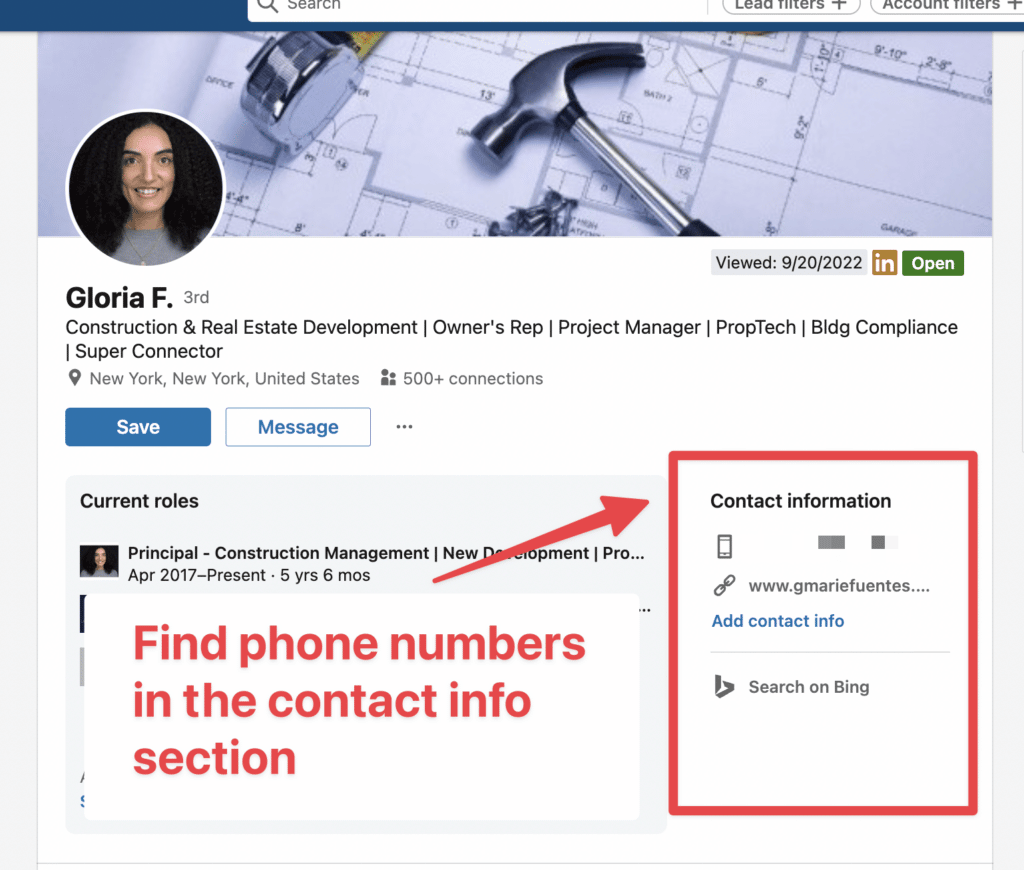Screen dimensions: 1024x870
Task: Open the overflow menu on the role card
Action: (x=645, y=609)
